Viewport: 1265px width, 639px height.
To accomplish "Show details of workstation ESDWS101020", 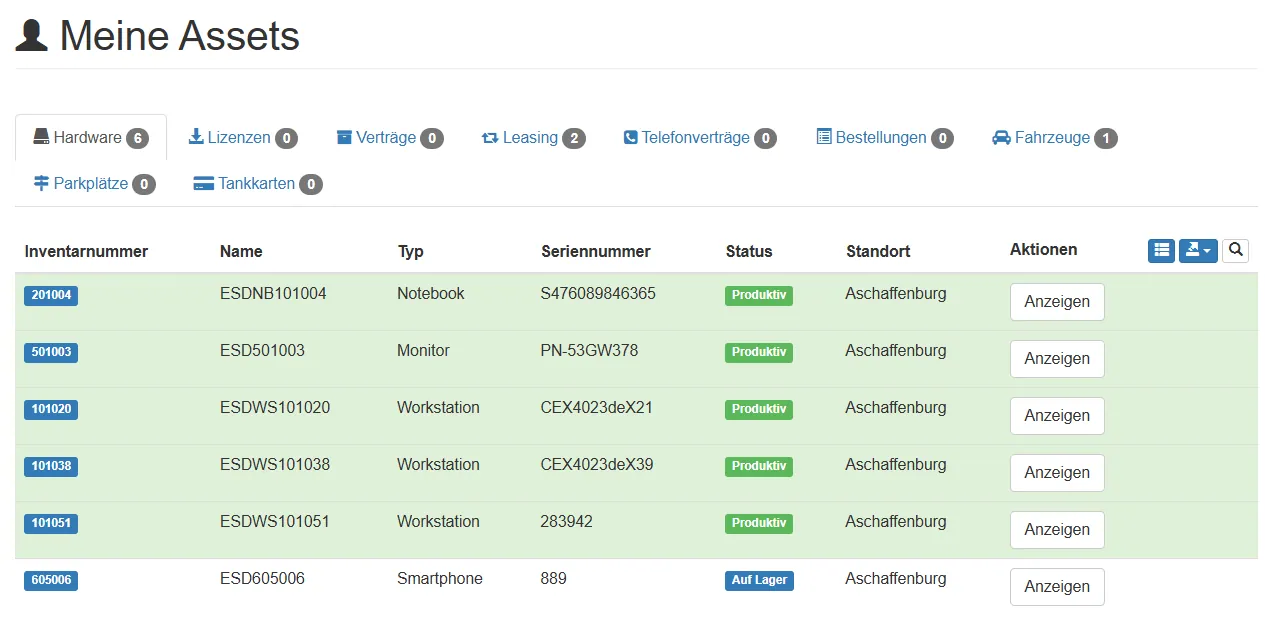I will pyautogui.click(x=1057, y=416).
